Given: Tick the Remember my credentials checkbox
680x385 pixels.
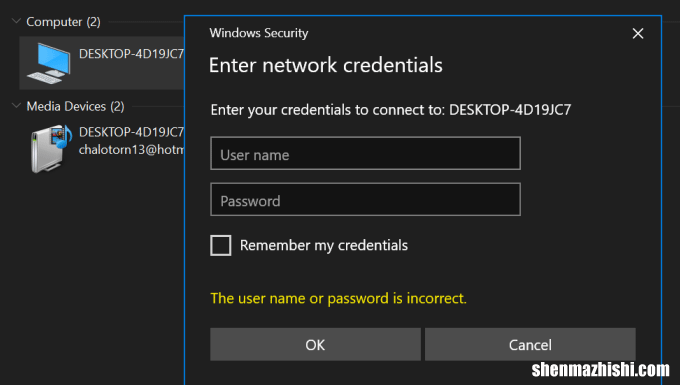Looking at the screenshot, I should pyautogui.click(x=220, y=245).
